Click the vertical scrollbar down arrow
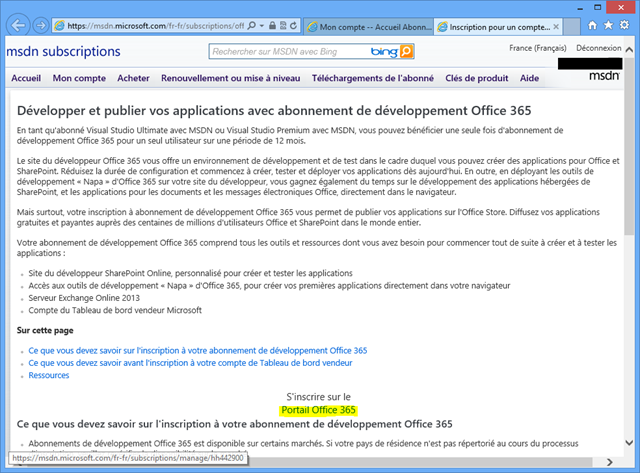 (629, 442)
